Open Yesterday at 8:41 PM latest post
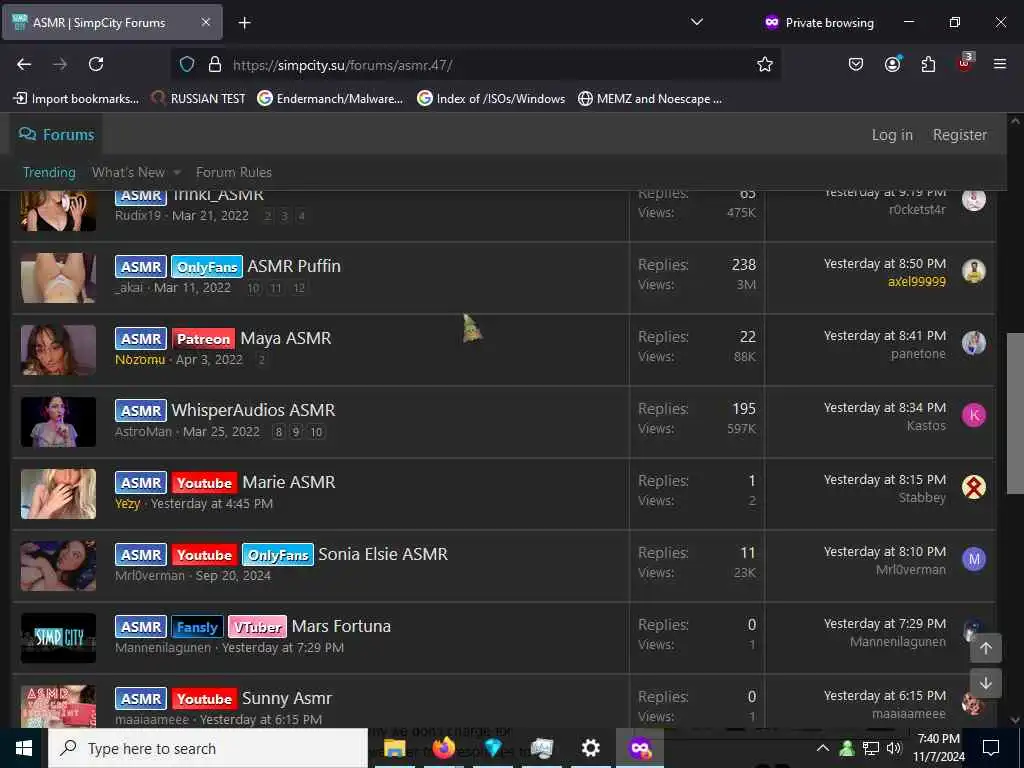The height and width of the screenshot is (768, 1024). coord(884,336)
